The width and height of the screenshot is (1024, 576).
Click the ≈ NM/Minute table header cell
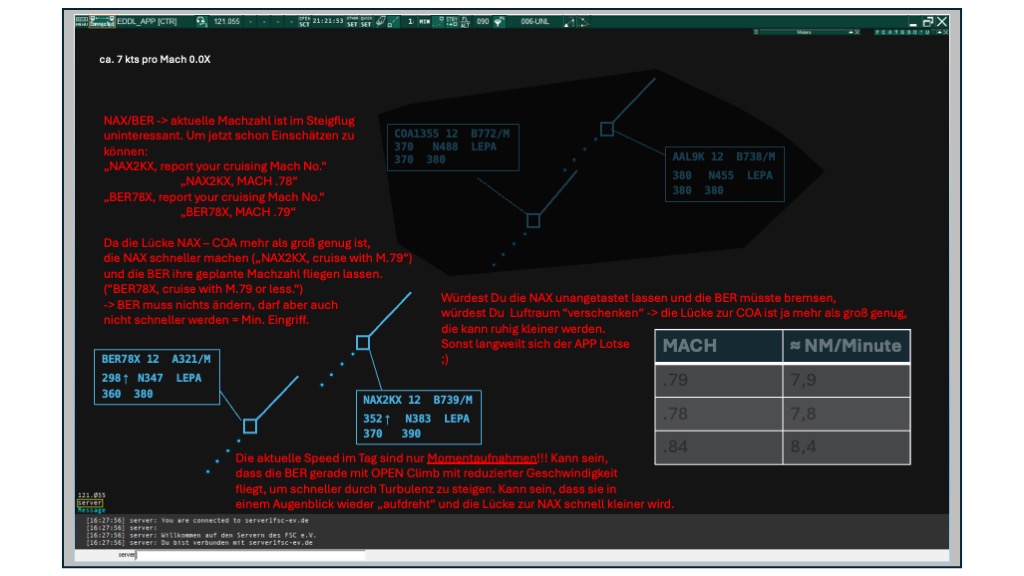(x=846, y=346)
